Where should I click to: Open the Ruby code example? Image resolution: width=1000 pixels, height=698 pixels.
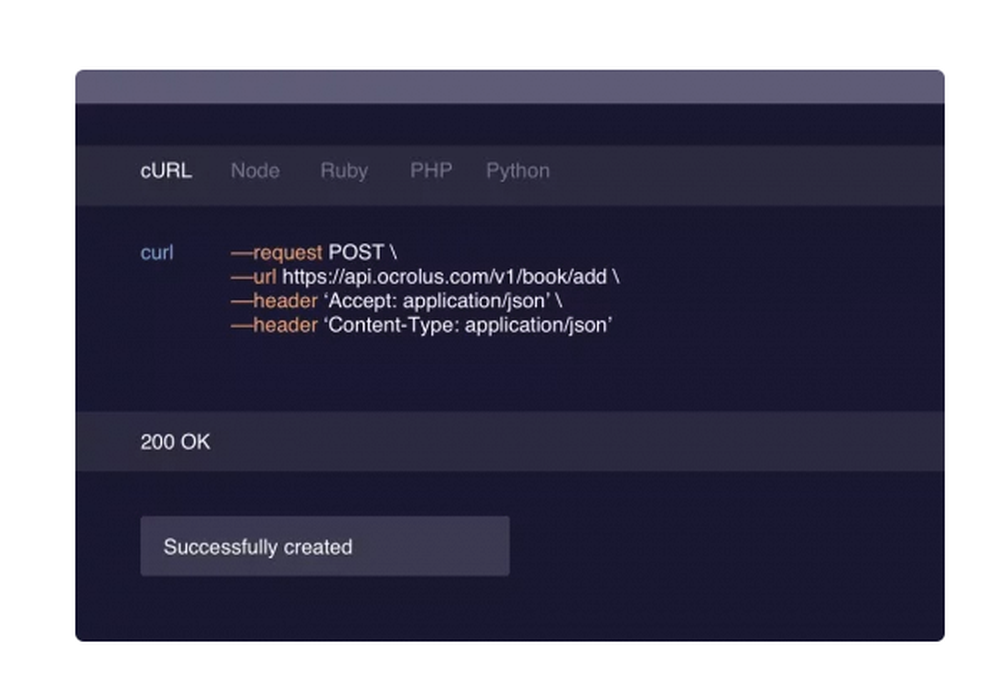point(343,170)
